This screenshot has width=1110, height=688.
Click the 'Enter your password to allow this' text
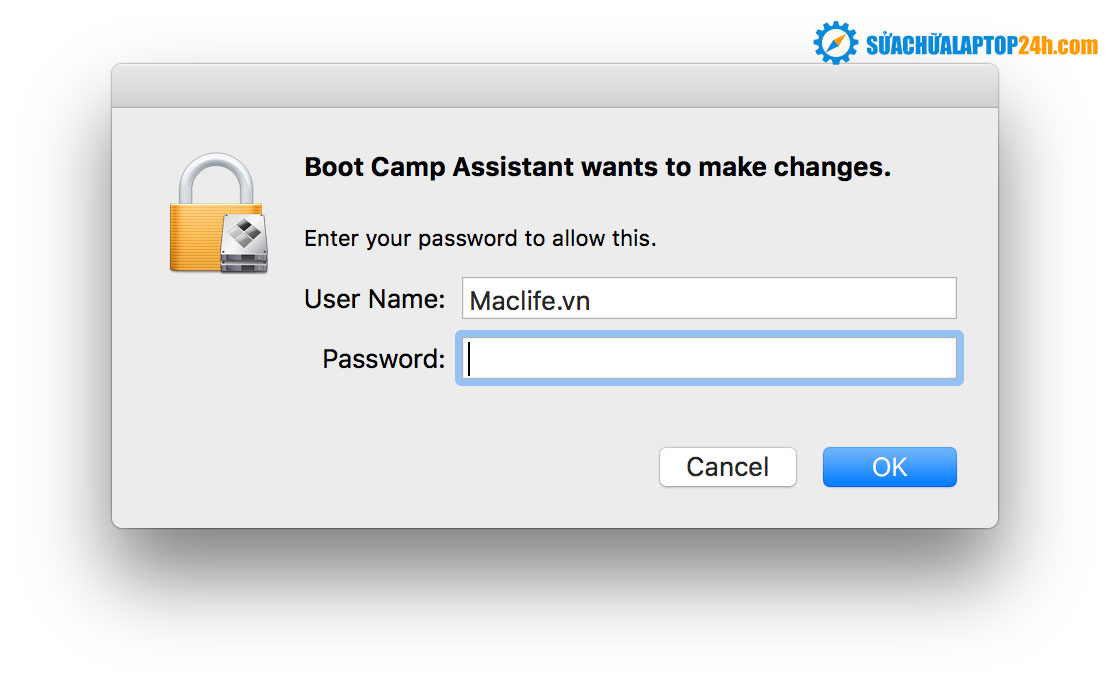[x=480, y=239]
